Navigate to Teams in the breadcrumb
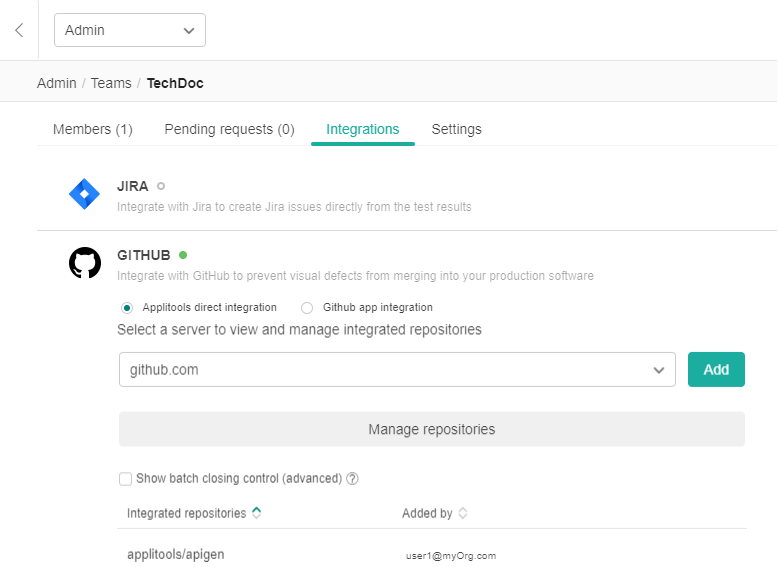The image size is (779, 567). (x=111, y=83)
